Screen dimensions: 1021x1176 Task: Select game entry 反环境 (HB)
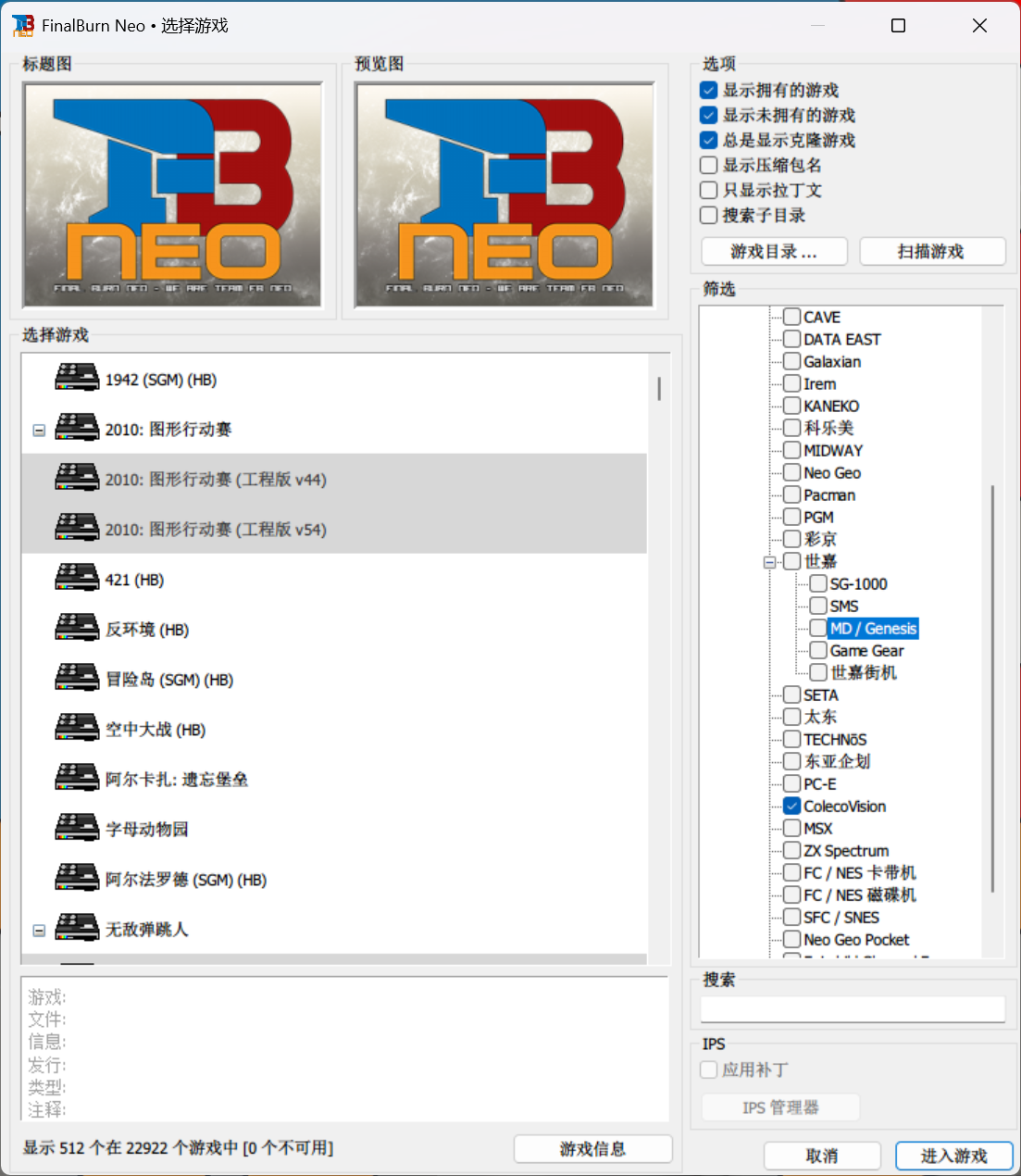pyautogui.click(x=147, y=630)
